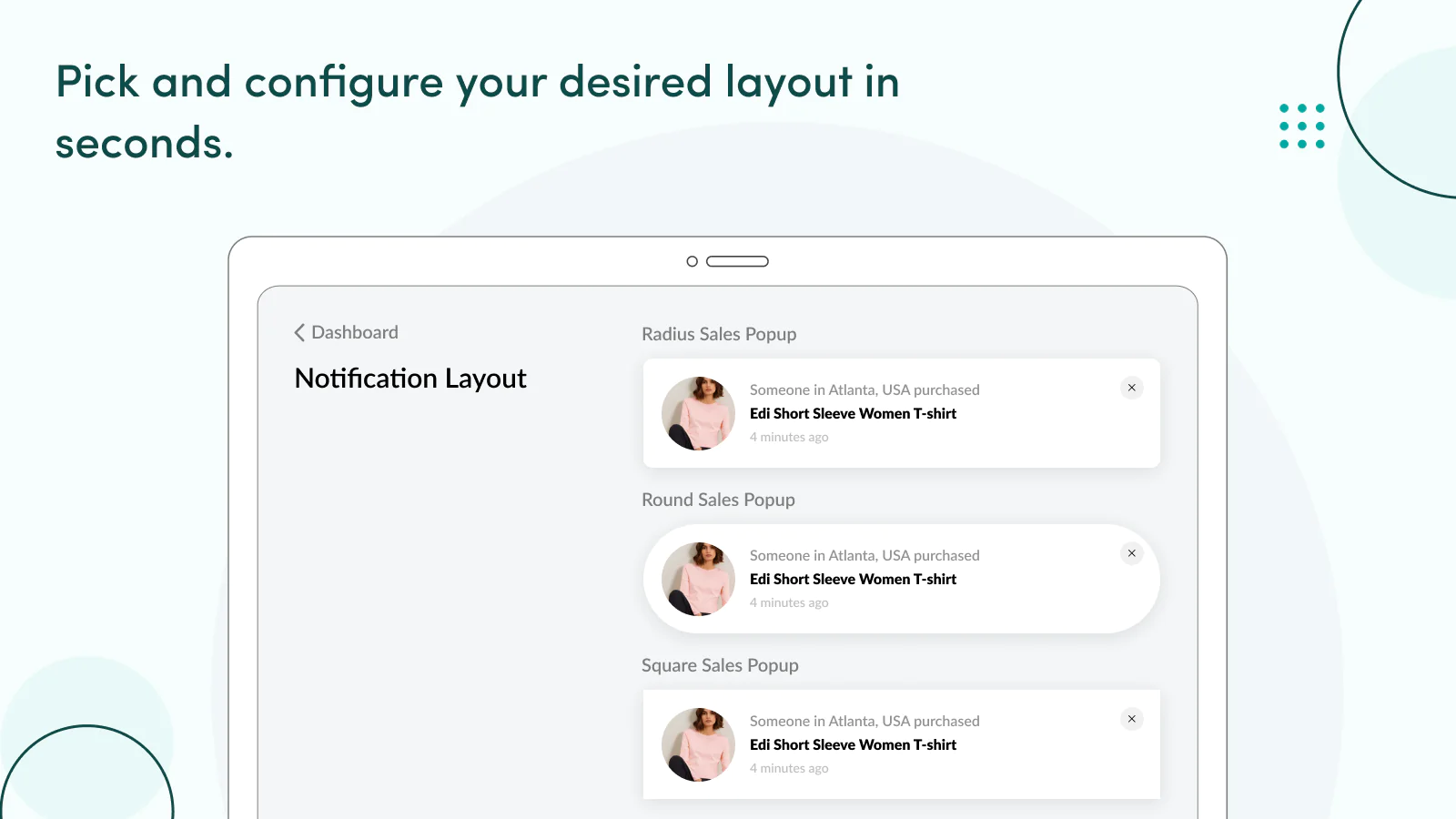Click '4 minutes ago' in Round popup
The image size is (1456, 819).
click(789, 602)
